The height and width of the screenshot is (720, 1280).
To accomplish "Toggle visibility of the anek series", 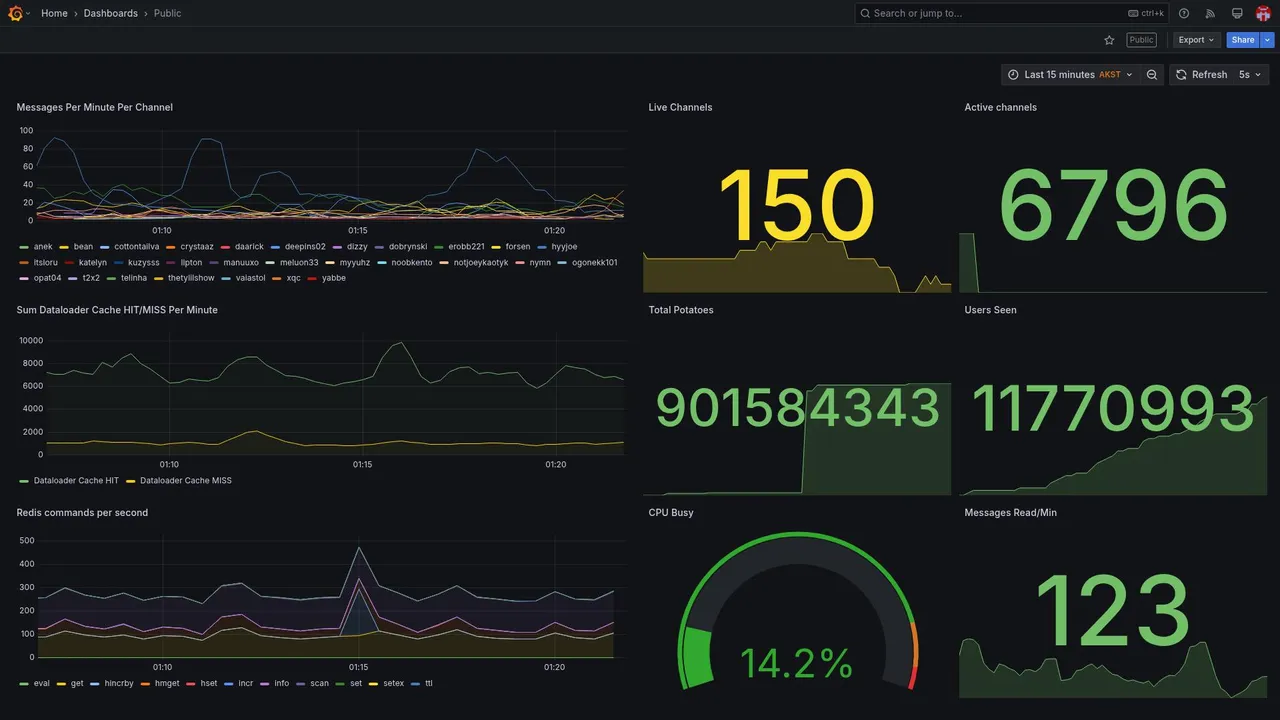I will pyautogui.click(x=43, y=247).
